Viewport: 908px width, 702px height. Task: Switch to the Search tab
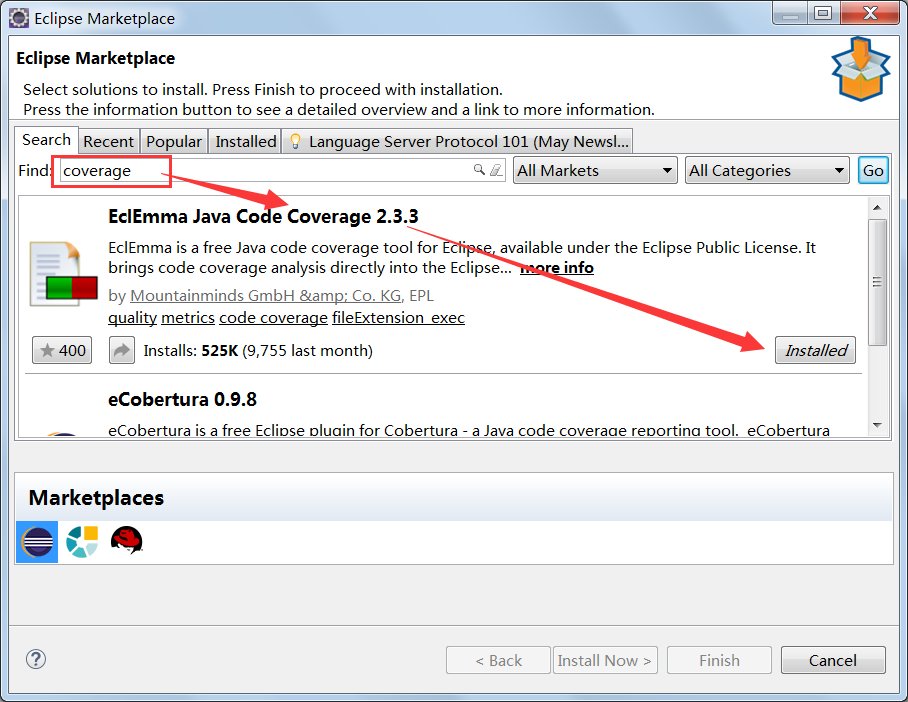pos(46,140)
